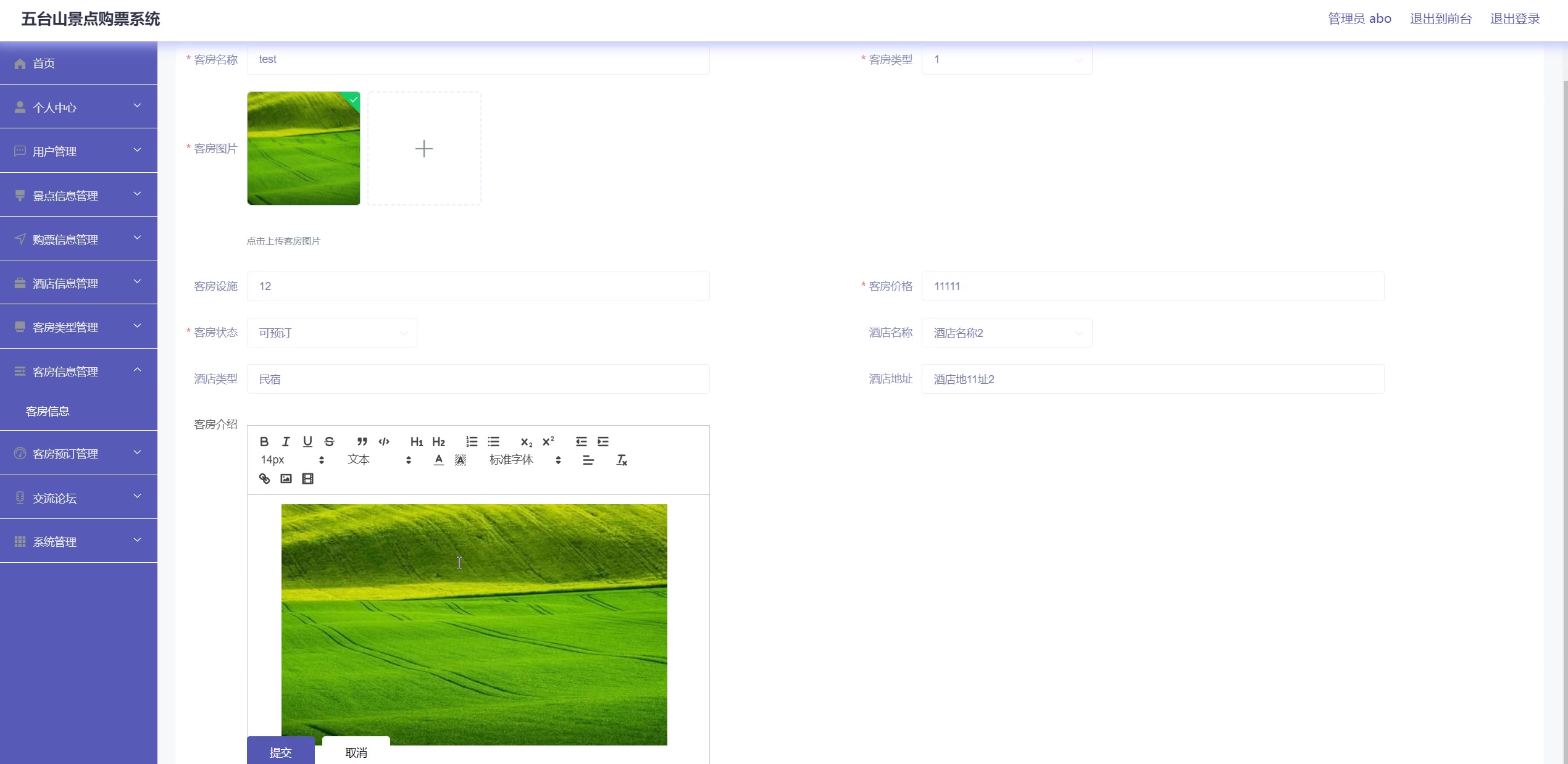Click the plus box to upload image
This screenshot has height=764, width=1568.
(424, 149)
